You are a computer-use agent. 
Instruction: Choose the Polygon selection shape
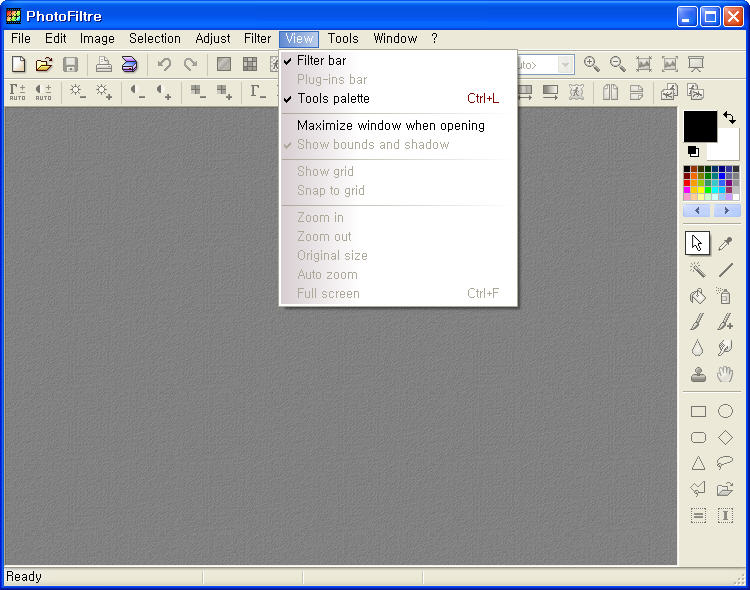pos(698,489)
